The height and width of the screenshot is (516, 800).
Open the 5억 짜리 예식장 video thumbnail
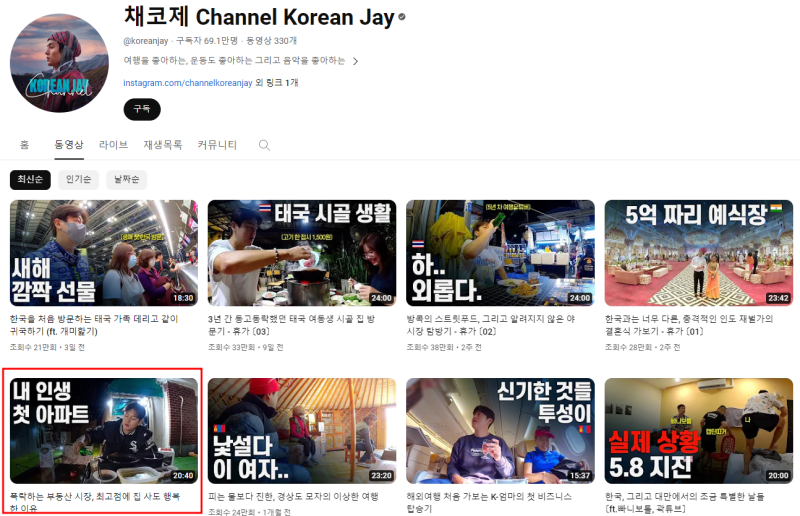pos(698,253)
